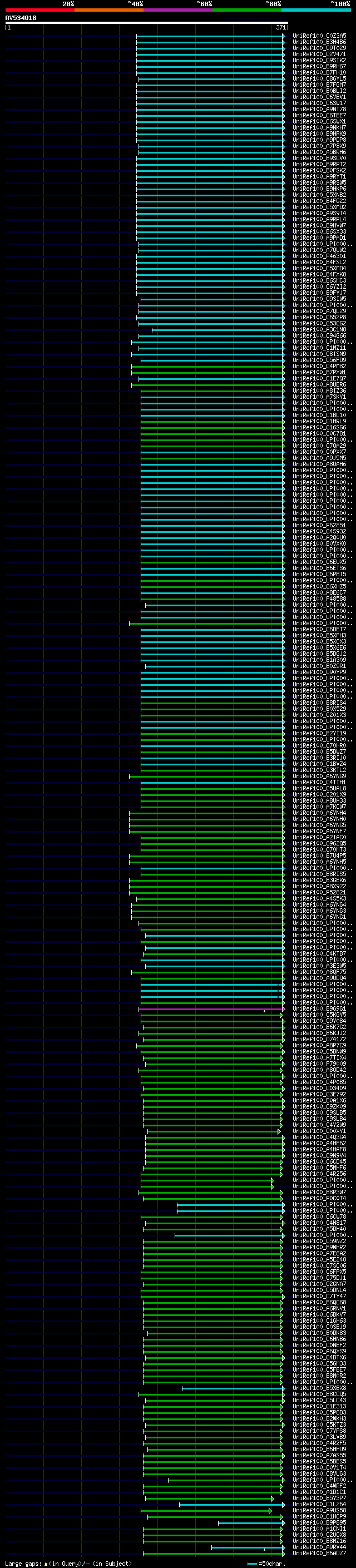356x1568 pixels.
Task: Select hit UniRef100_Q9T029
Action: (x=319, y=48)
